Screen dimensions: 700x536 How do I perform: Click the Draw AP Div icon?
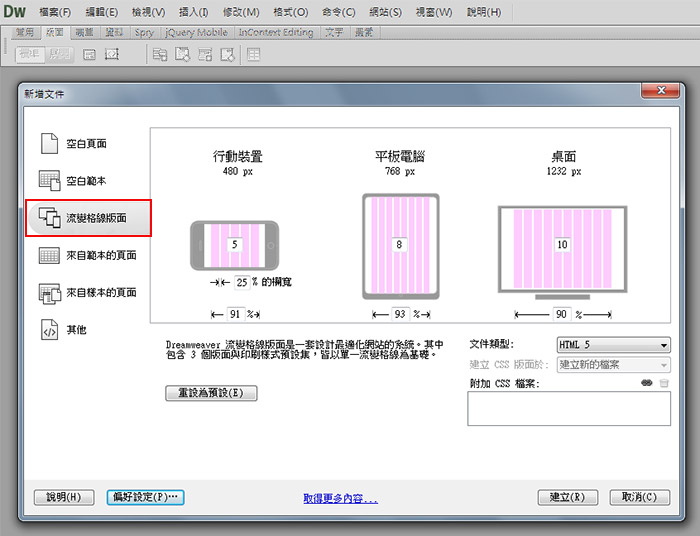112,54
